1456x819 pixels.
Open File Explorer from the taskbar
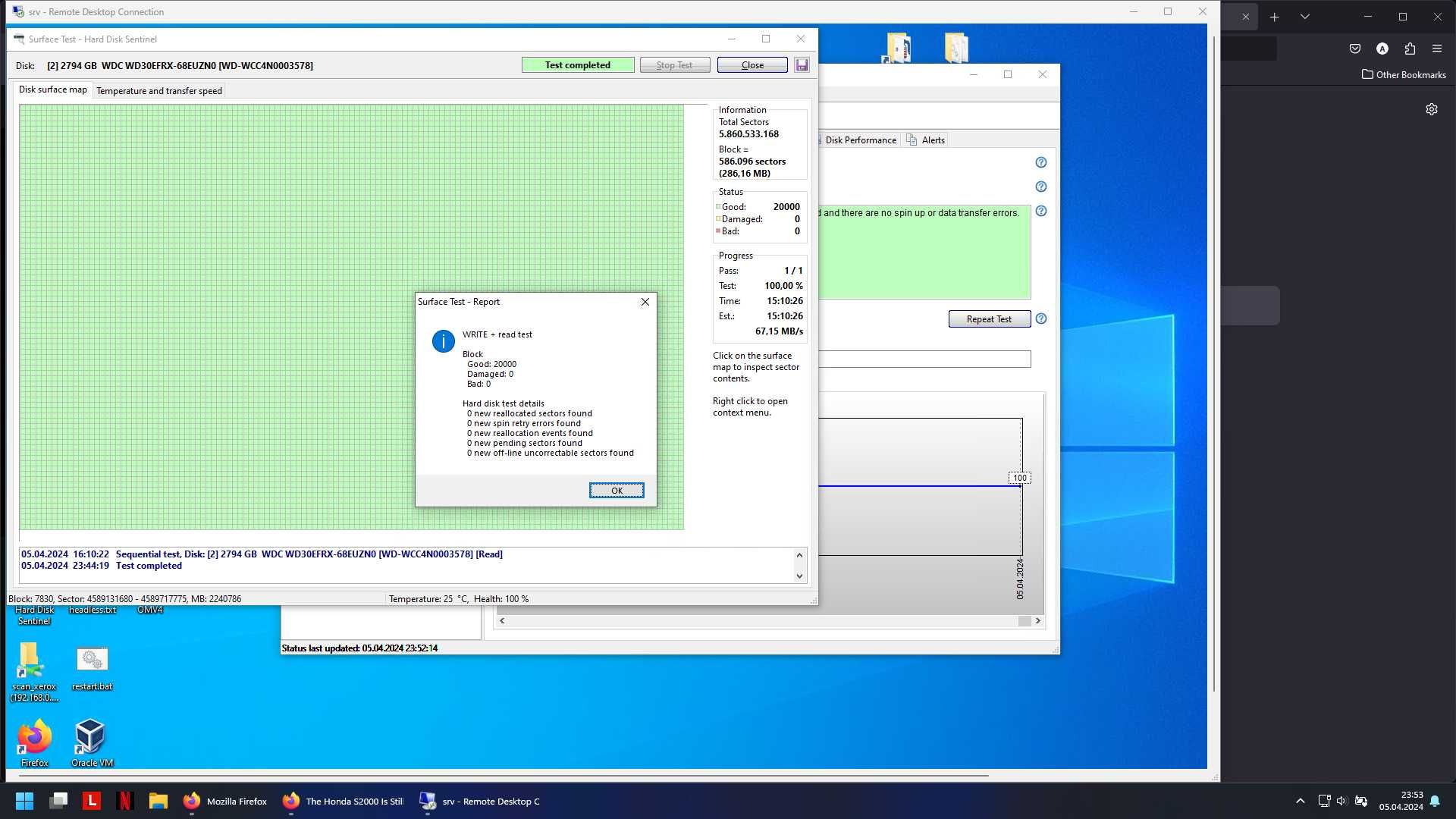[x=158, y=801]
